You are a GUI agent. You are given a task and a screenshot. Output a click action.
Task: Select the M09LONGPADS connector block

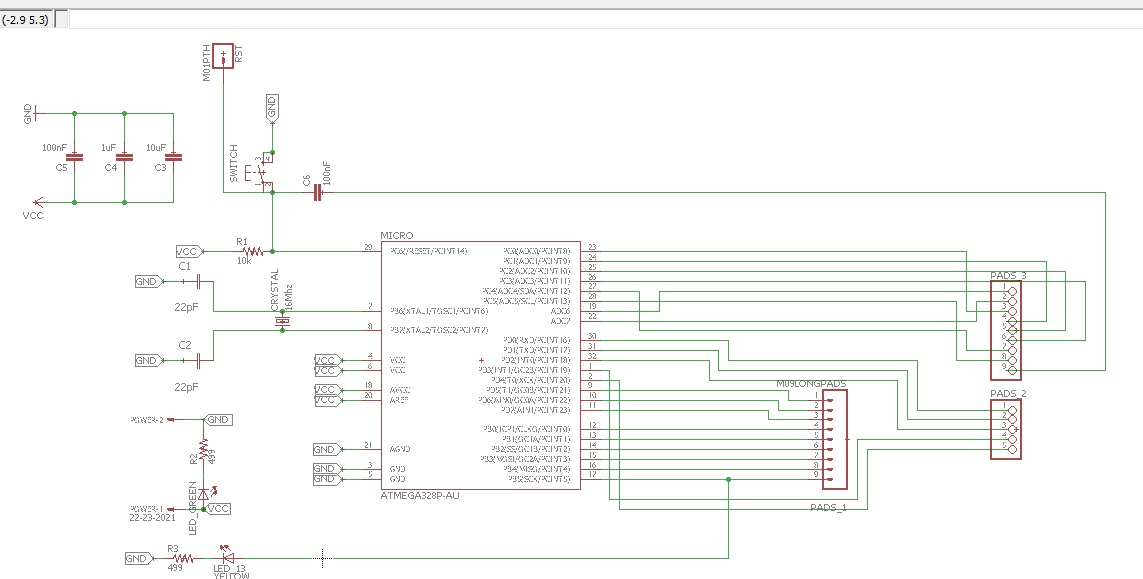click(835, 439)
